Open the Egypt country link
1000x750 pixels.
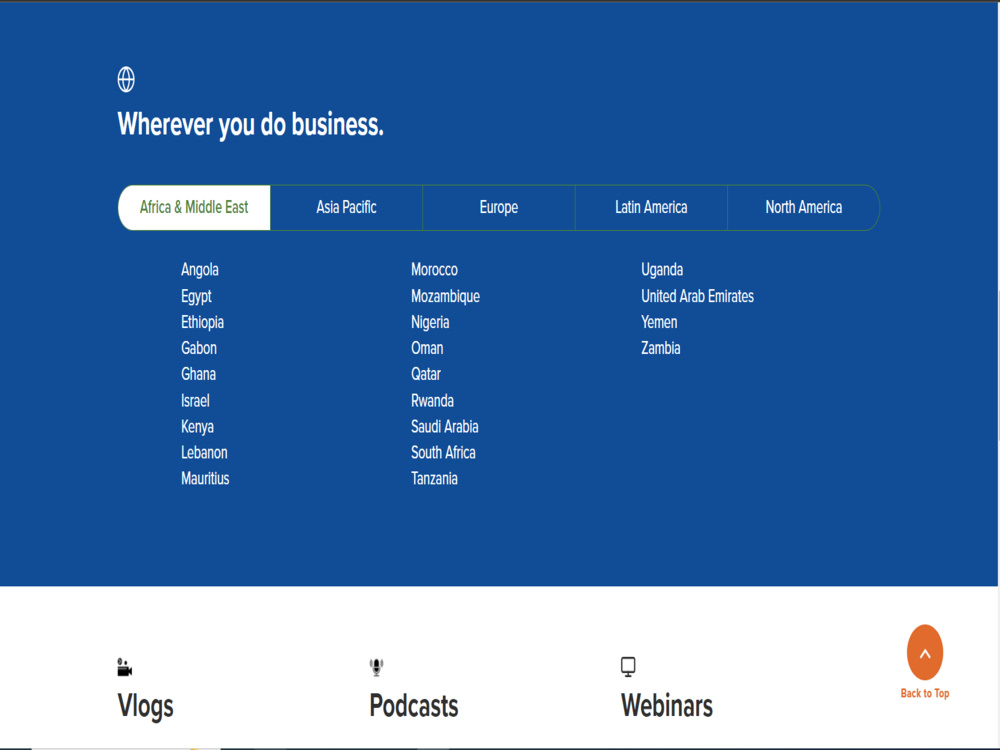pos(196,297)
